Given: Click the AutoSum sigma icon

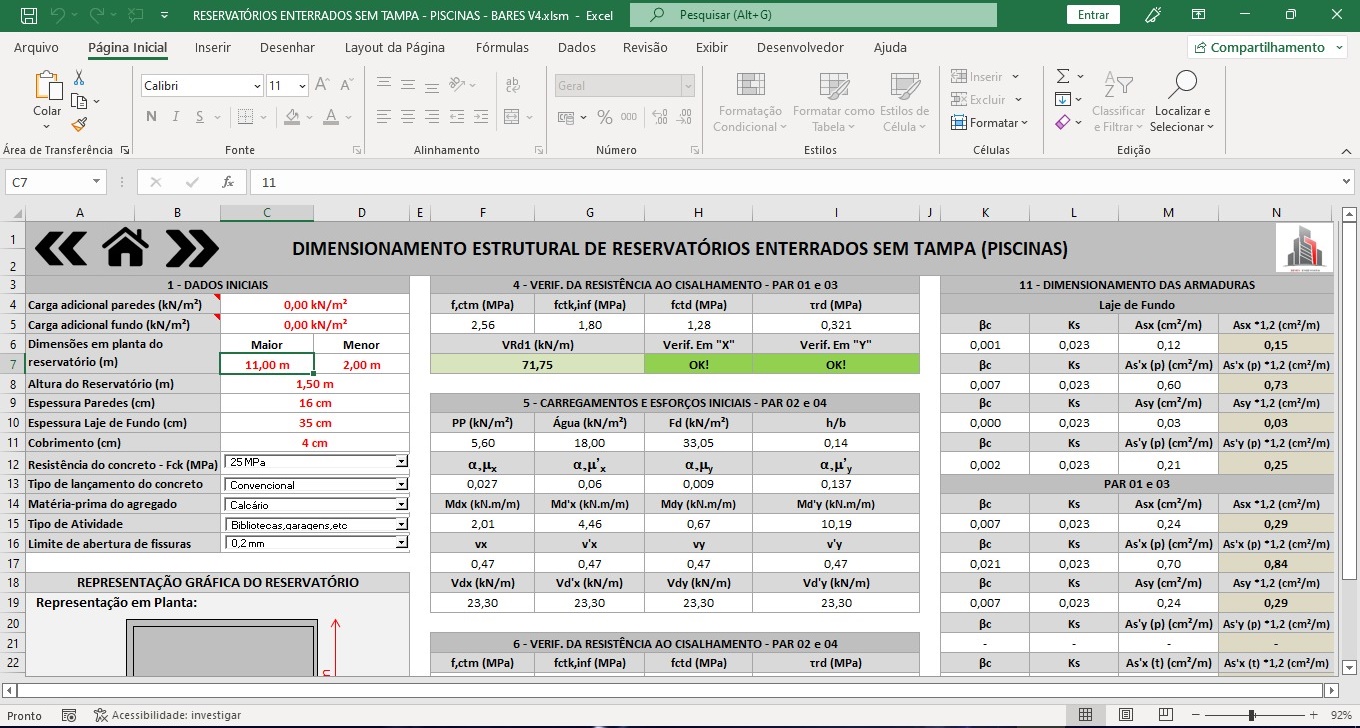Looking at the screenshot, I should pyautogui.click(x=1063, y=77).
